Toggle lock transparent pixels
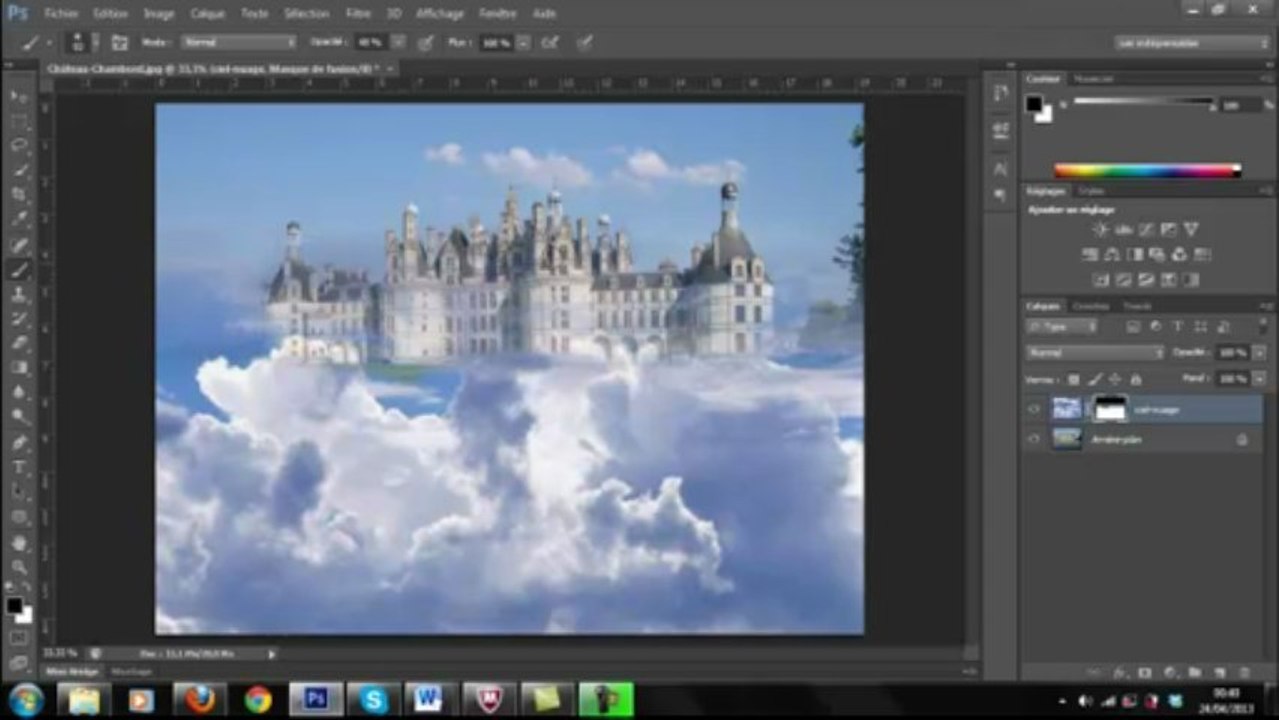The image size is (1279, 720). tap(1074, 380)
